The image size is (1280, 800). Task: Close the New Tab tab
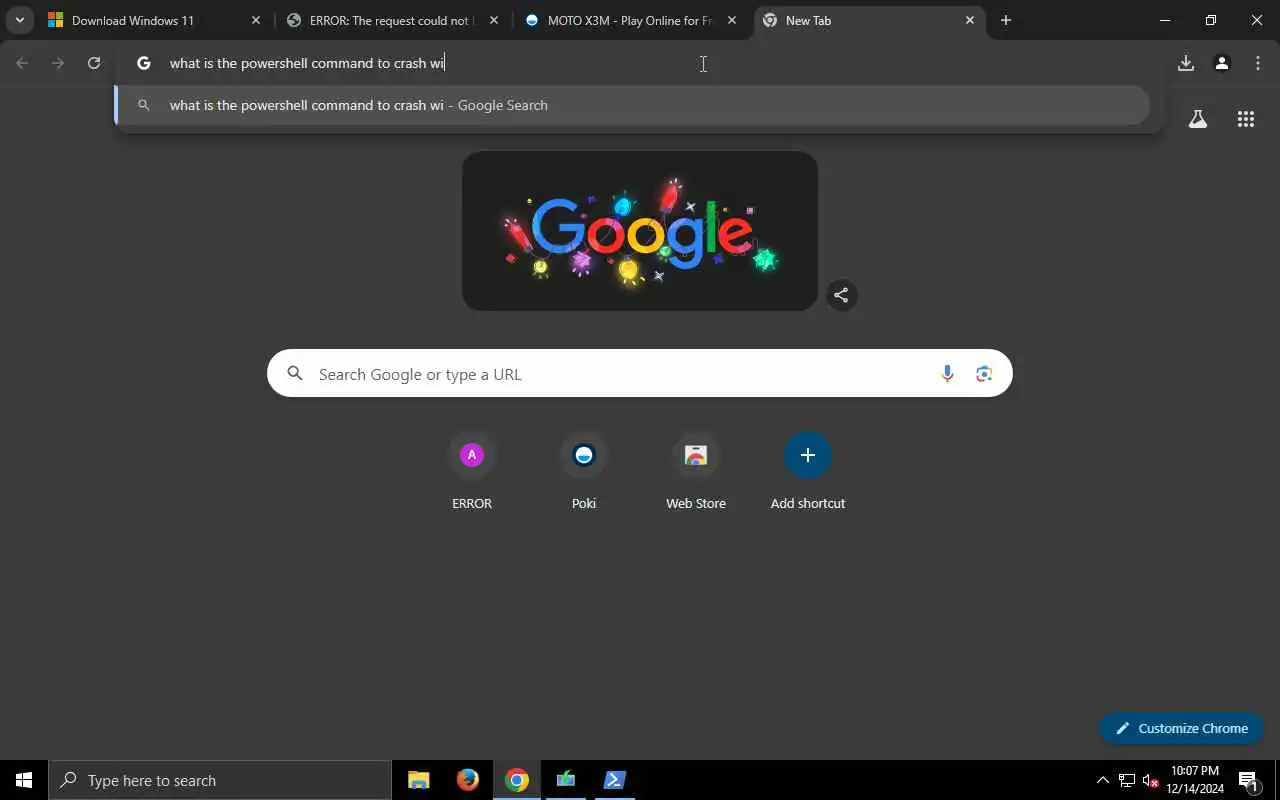[969, 20]
